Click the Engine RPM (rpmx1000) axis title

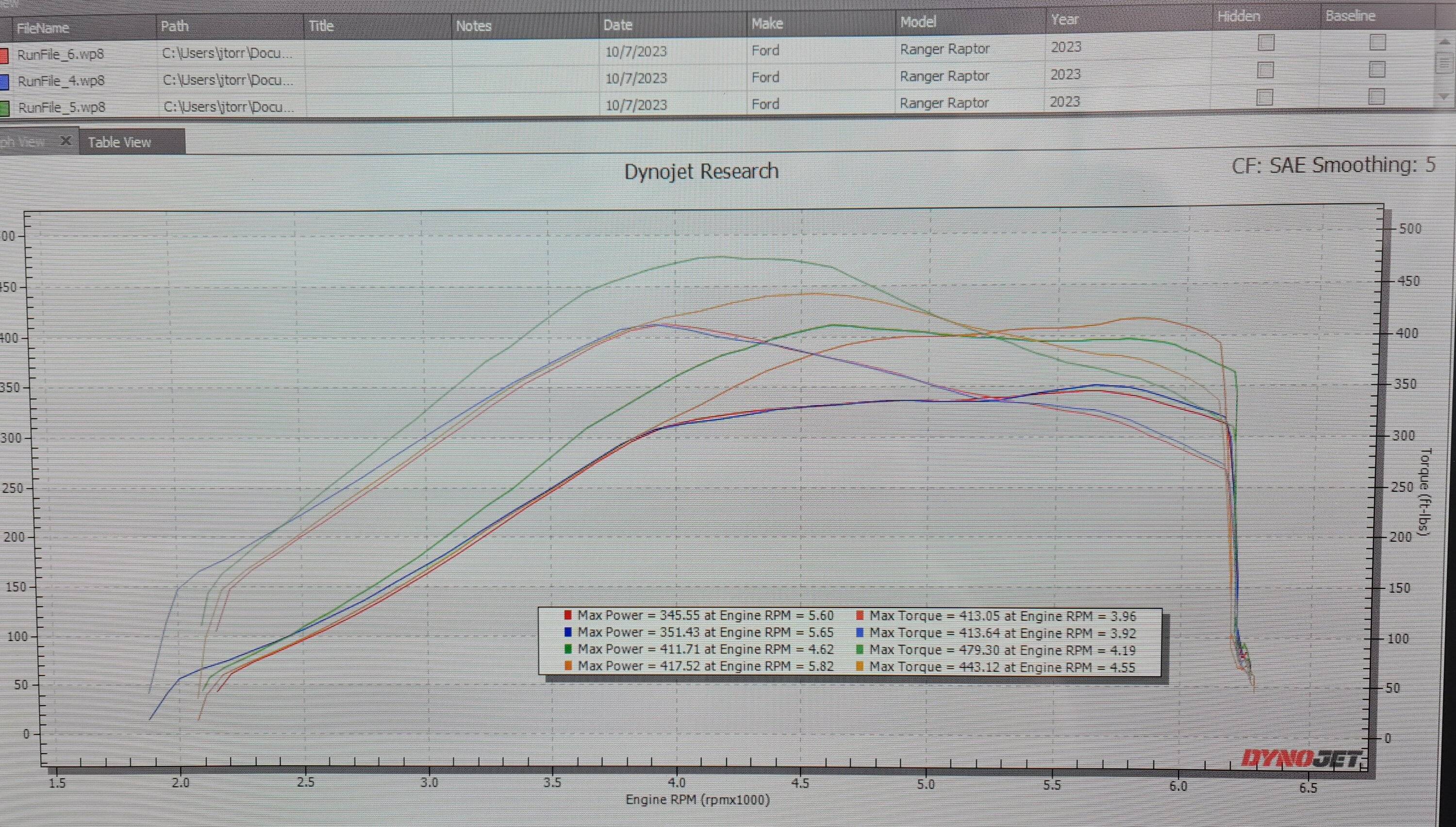click(x=698, y=800)
